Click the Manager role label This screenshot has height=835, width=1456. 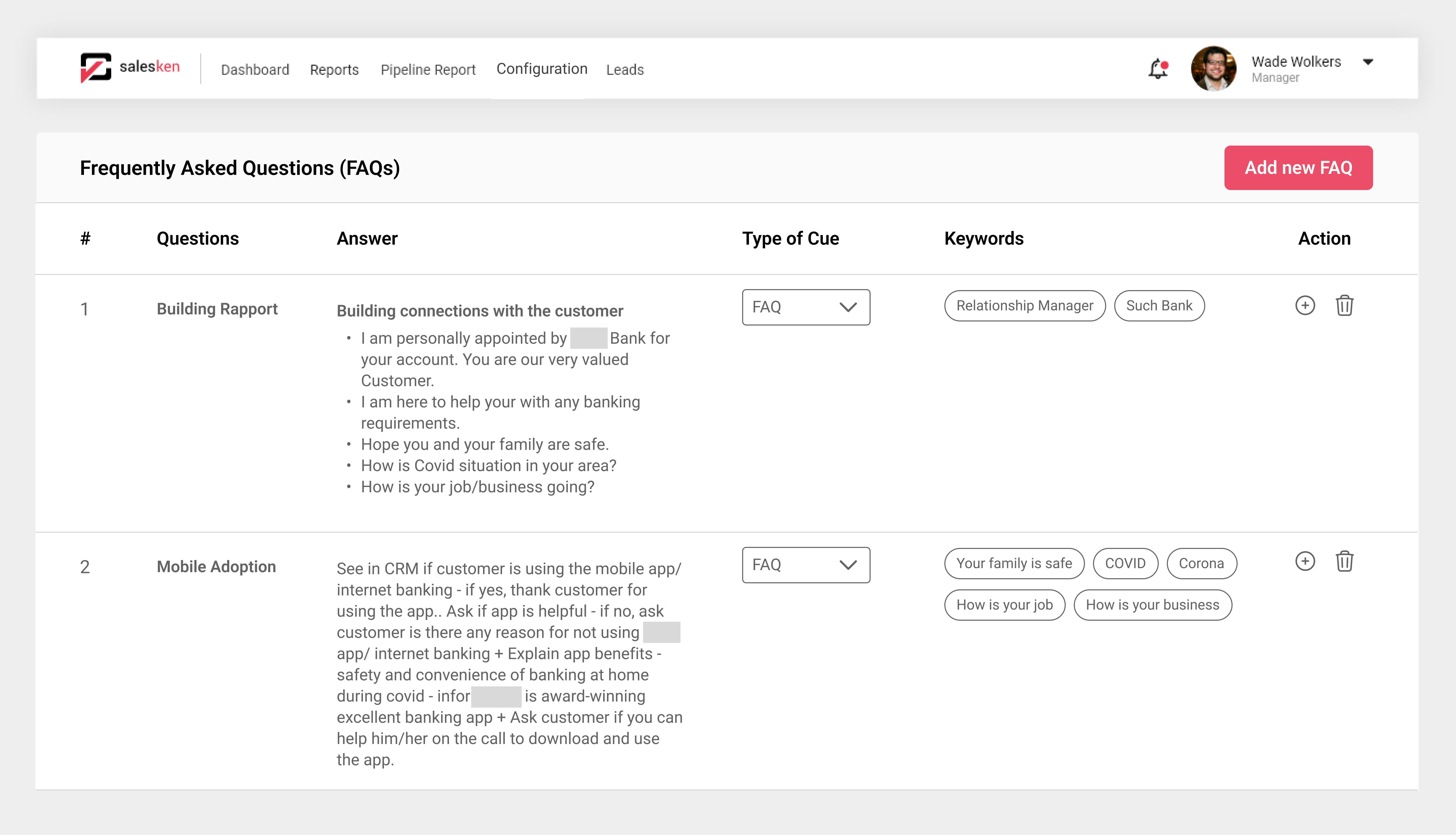[x=1275, y=78]
